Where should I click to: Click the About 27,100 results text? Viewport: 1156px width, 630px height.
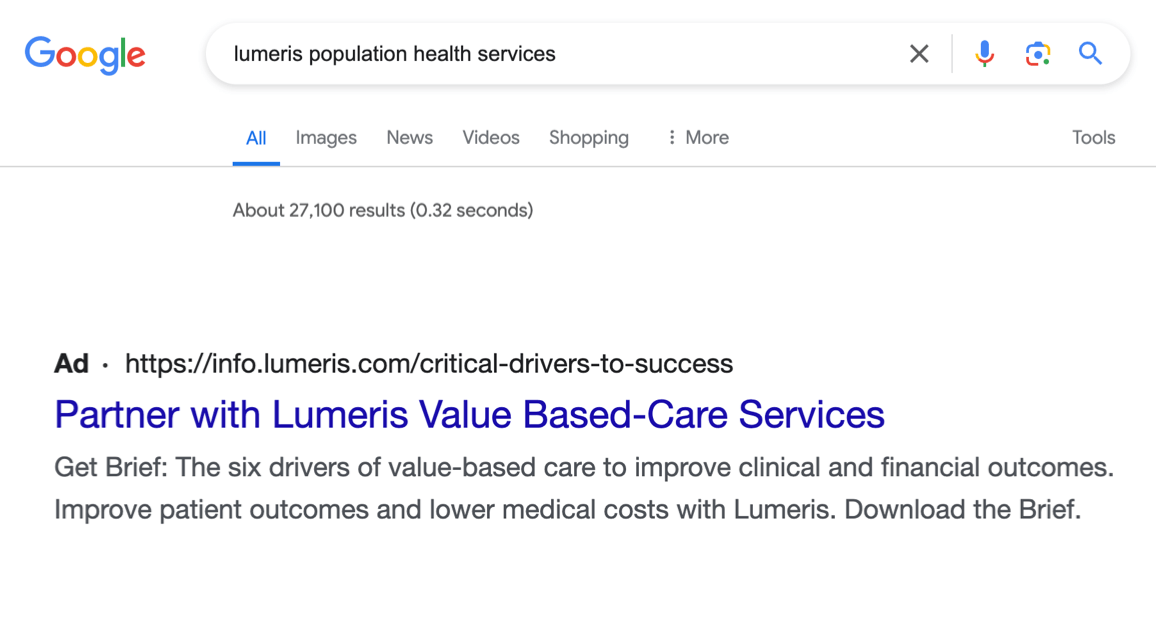pyautogui.click(x=383, y=211)
